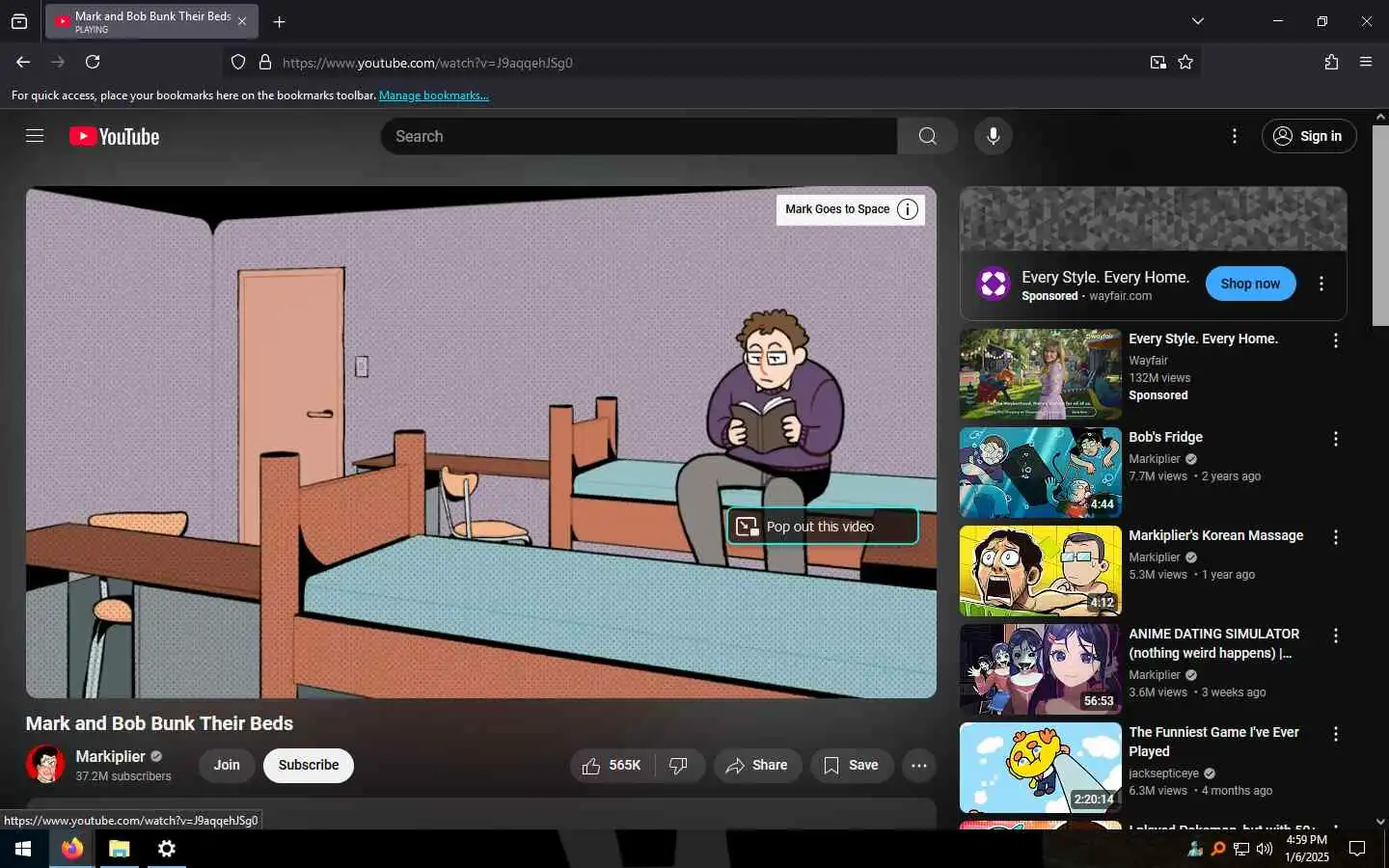Viewport: 1389px width, 868px height.
Task: Click the Sign in button
Action: 1309,136
